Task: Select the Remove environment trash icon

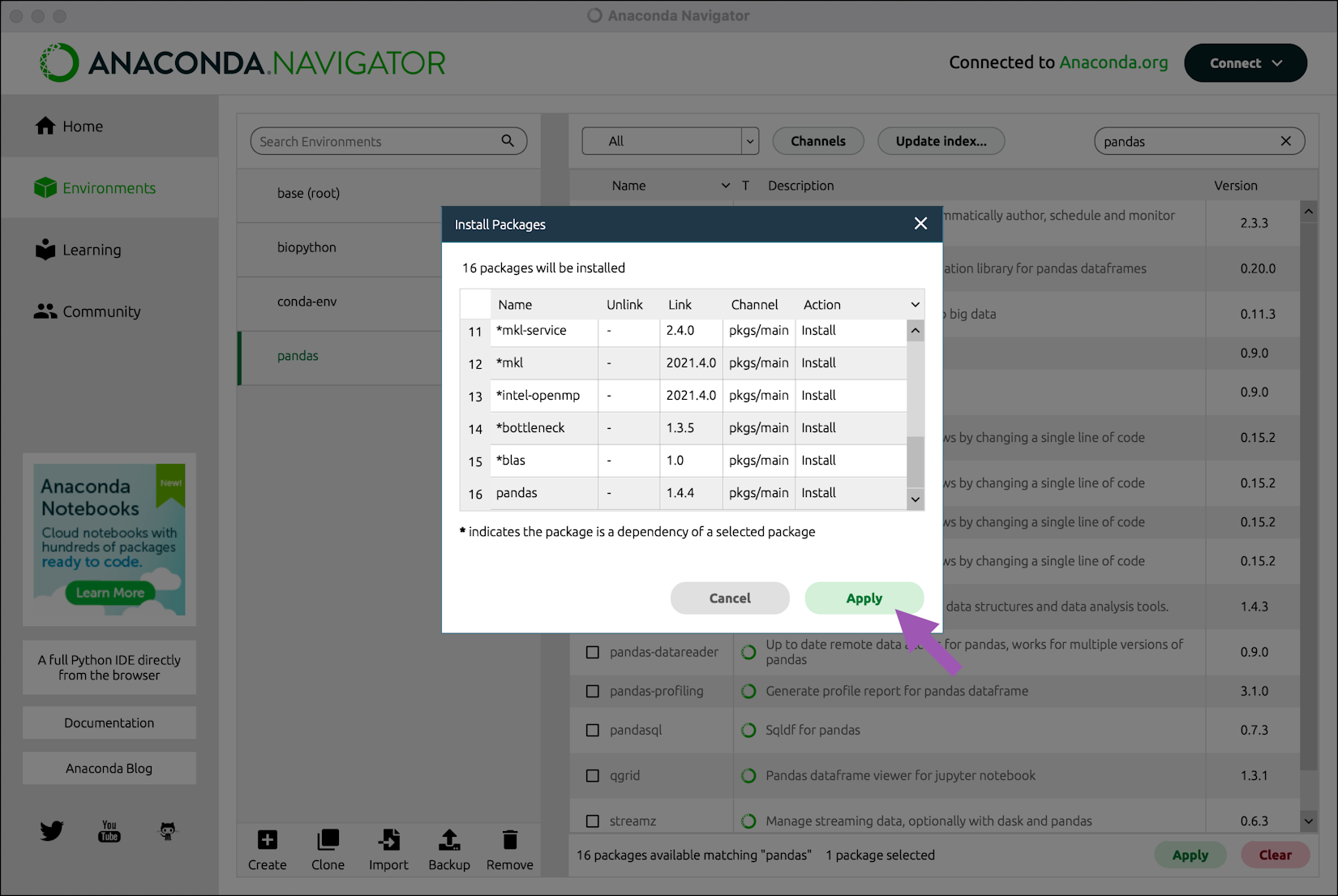Action: point(509,840)
